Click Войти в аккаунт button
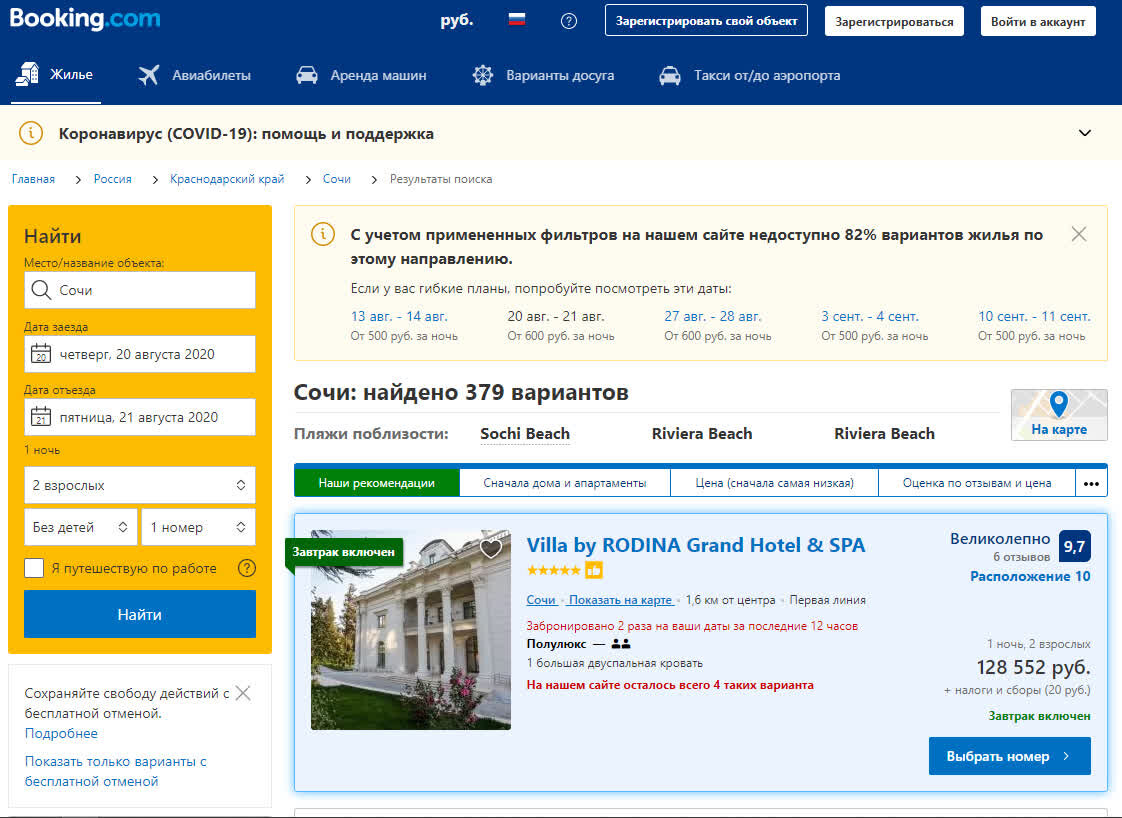The height and width of the screenshot is (818, 1122). point(1038,21)
